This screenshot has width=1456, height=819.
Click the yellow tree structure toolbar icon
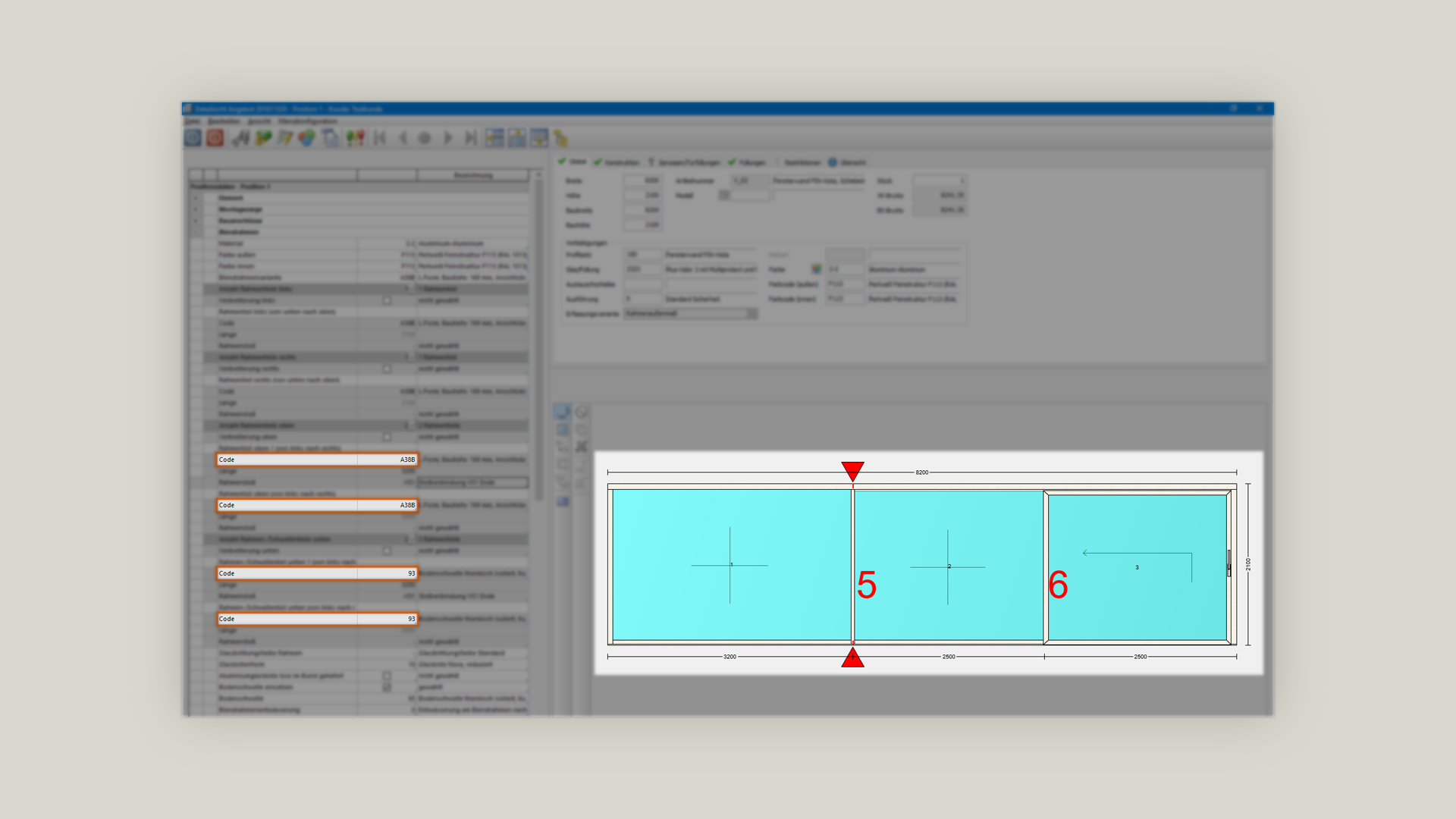tap(560, 138)
